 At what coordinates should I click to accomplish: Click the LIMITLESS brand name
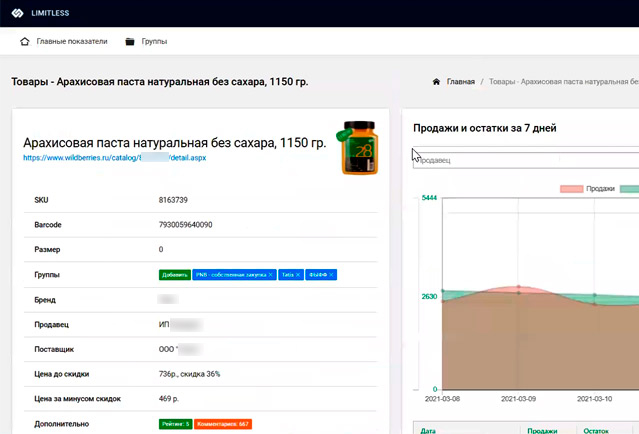click(50, 13)
